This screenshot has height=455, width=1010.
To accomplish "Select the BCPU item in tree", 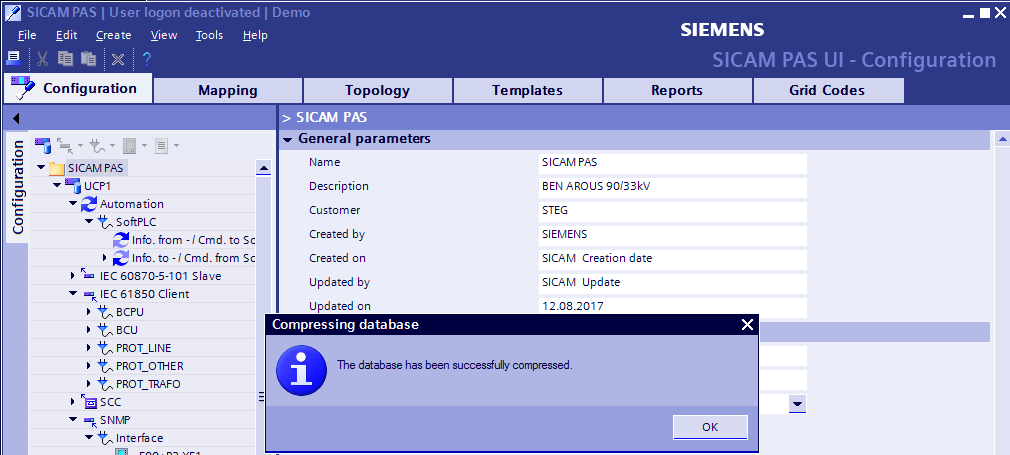I will pos(128,312).
